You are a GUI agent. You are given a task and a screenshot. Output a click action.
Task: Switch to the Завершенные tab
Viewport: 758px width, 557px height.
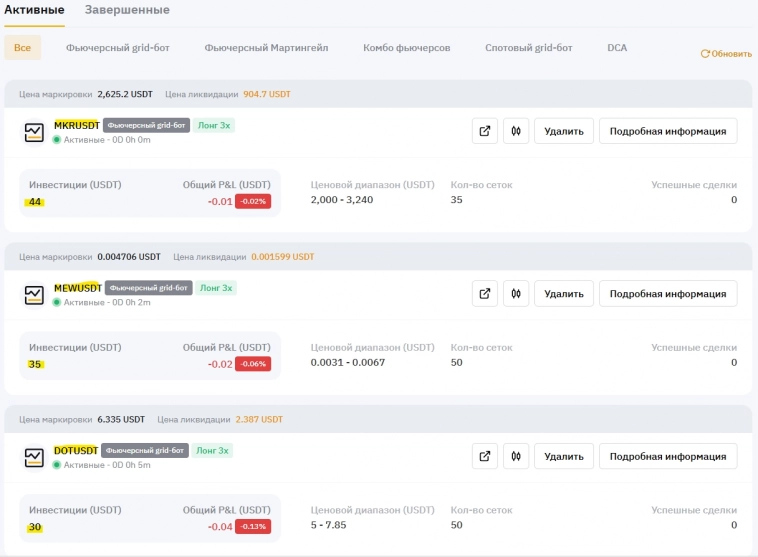127,10
